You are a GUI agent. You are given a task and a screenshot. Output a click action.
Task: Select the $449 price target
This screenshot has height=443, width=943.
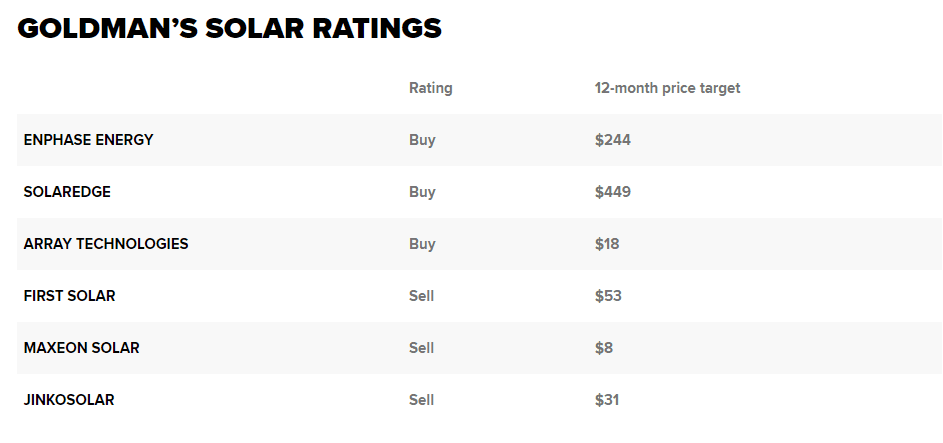[x=612, y=192]
